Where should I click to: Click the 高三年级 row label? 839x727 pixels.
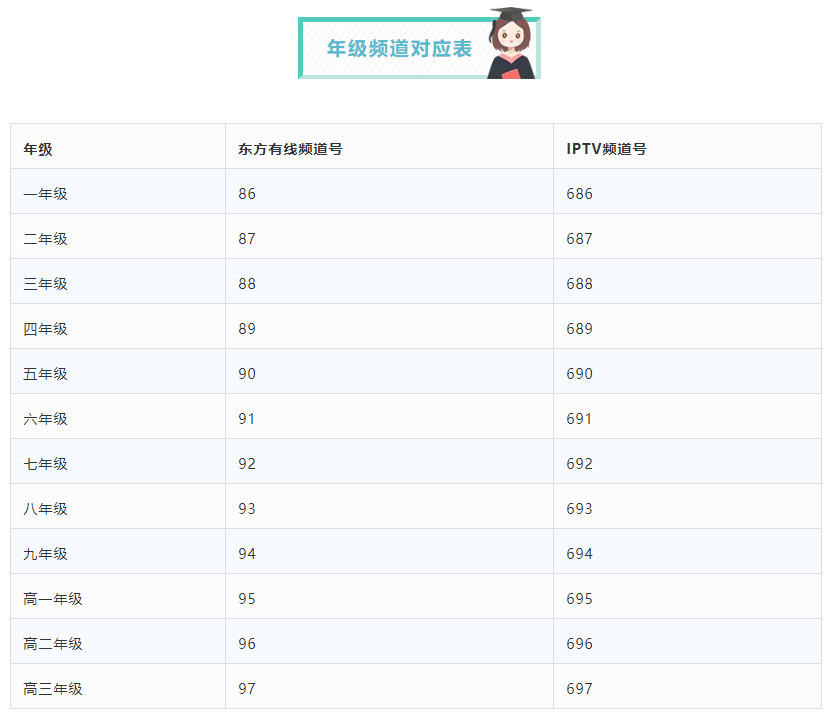pyautogui.click(x=53, y=688)
